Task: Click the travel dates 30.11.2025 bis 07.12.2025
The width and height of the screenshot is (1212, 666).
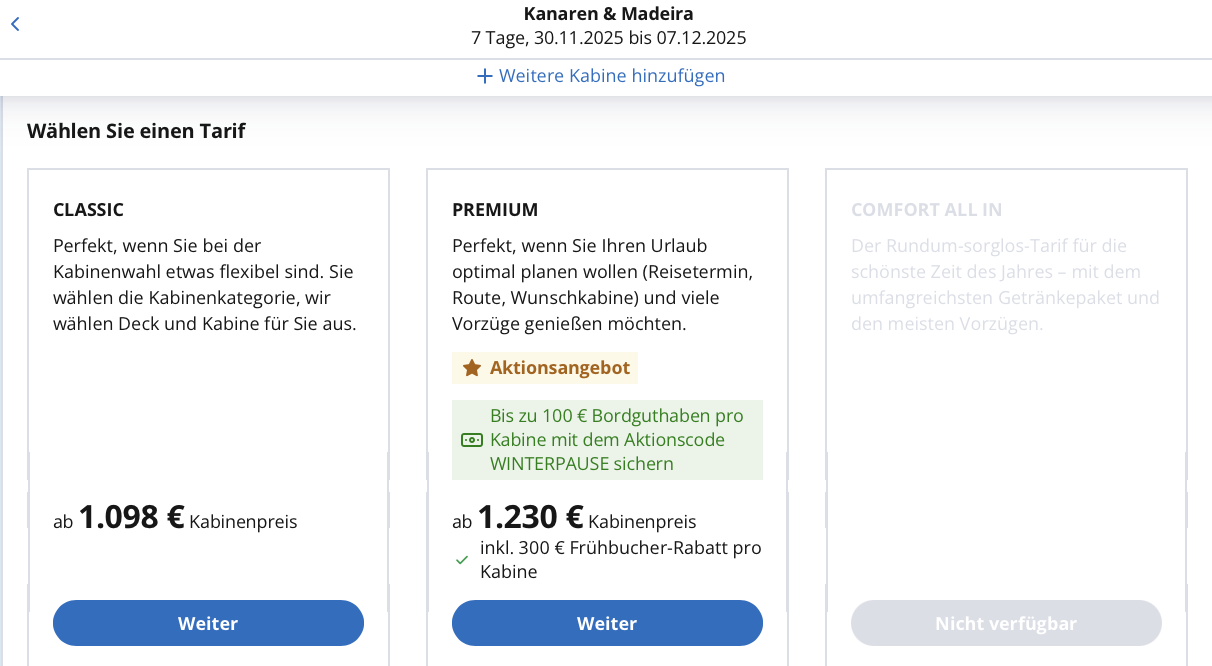Action: (640, 39)
